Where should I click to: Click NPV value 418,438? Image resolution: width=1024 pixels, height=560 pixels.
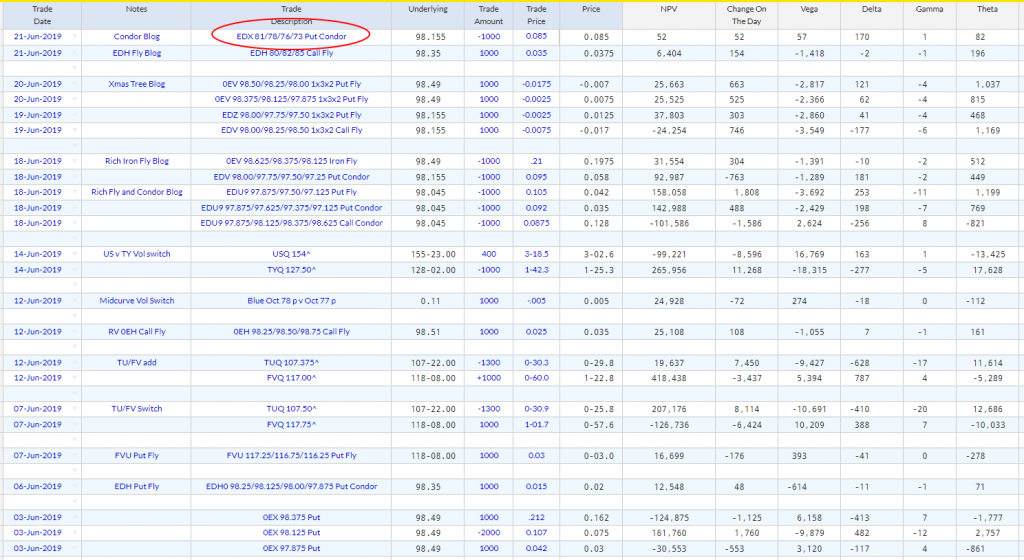point(669,379)
